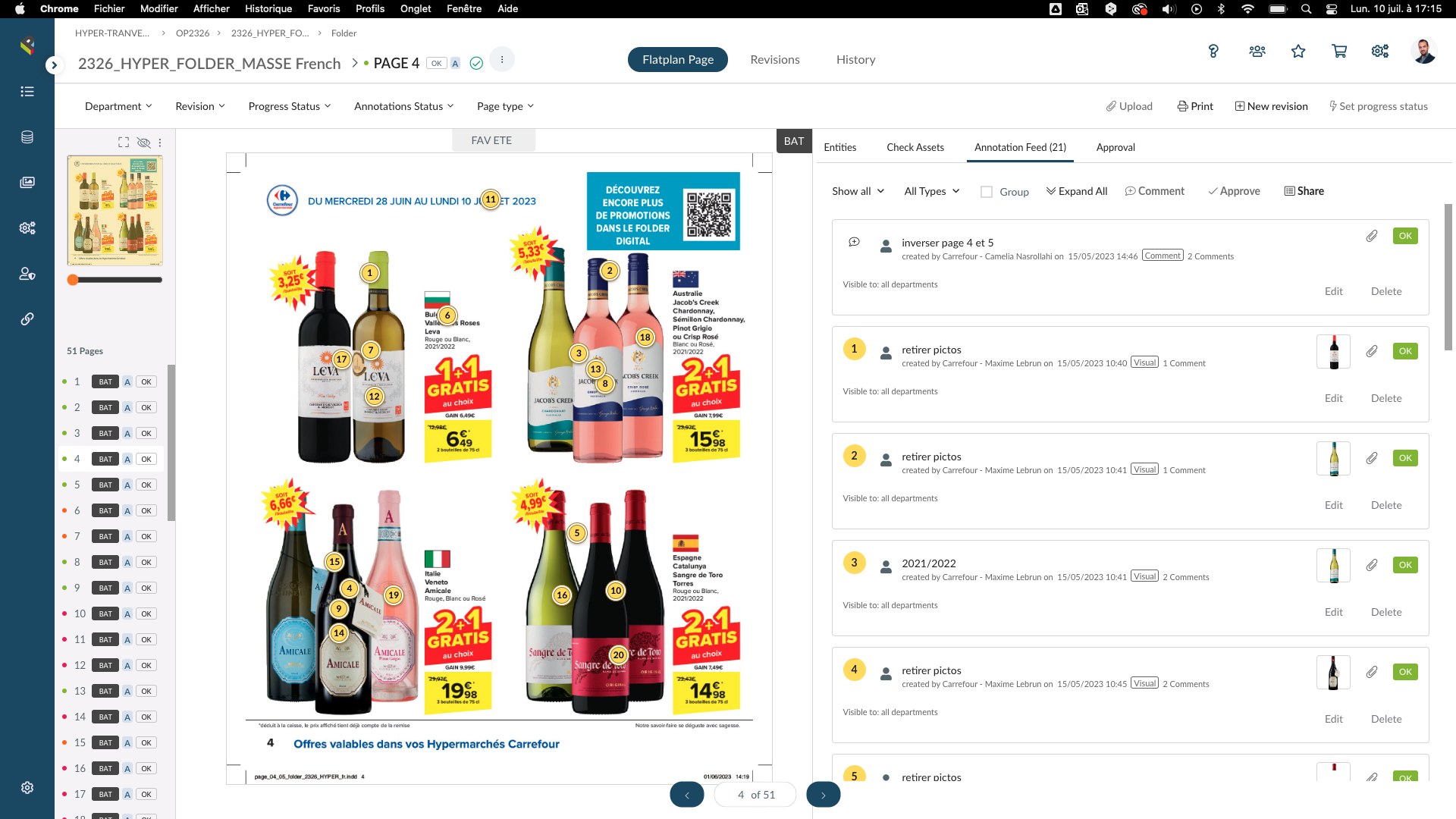Click paperclip on inverser page annotation
The width and height of the screenshot is (1456, 819).
pos(1372,236)
